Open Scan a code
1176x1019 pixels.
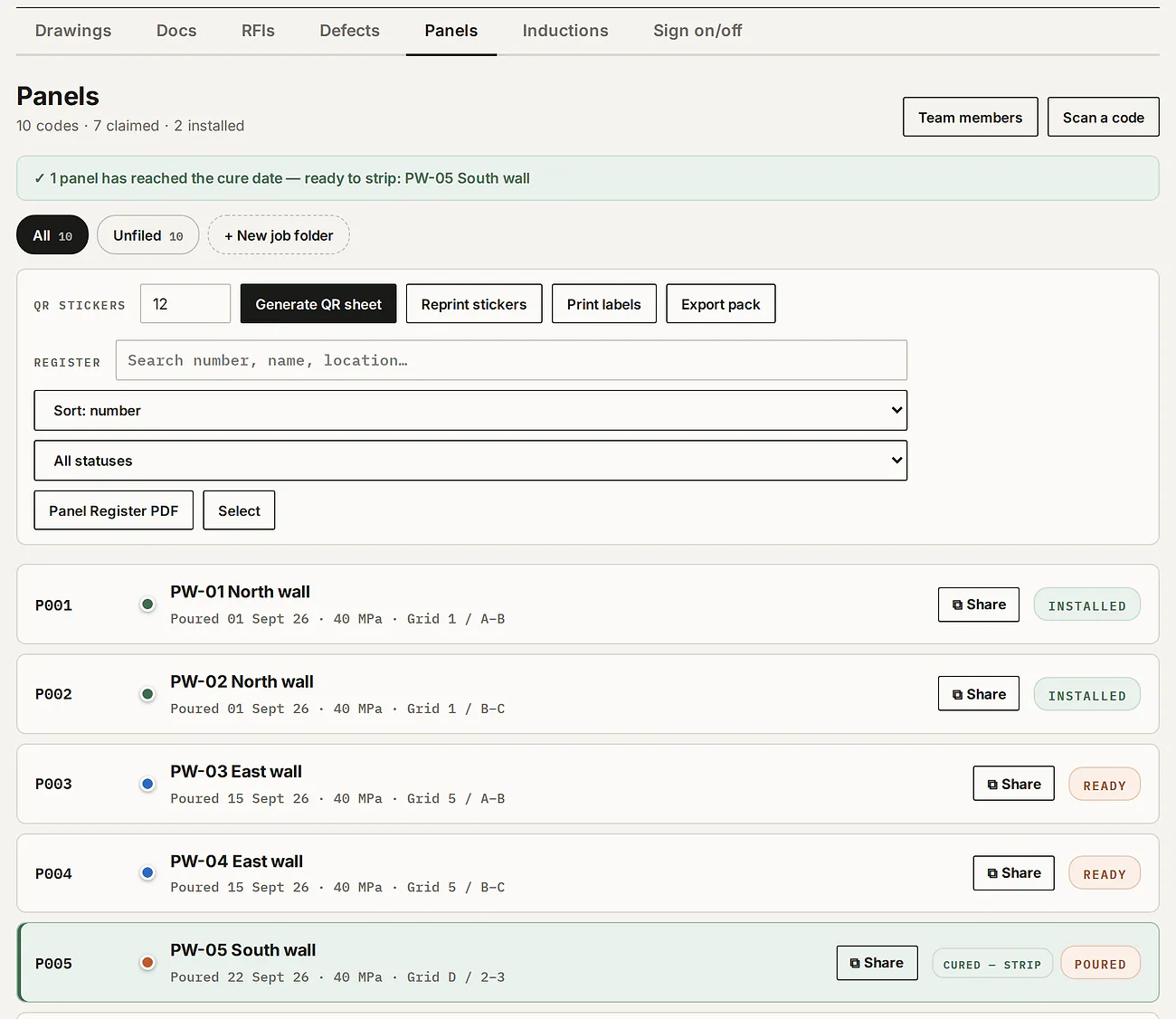[x=1103, y=118]
